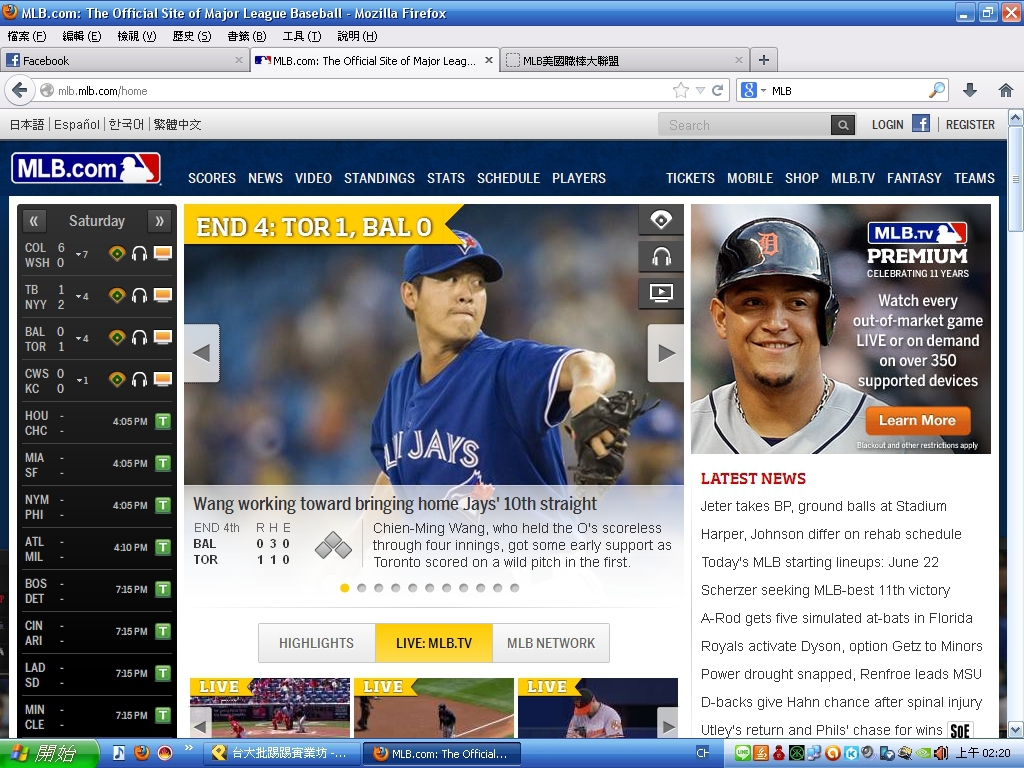Open FANTASY navigation link

[x=914, y=178]
